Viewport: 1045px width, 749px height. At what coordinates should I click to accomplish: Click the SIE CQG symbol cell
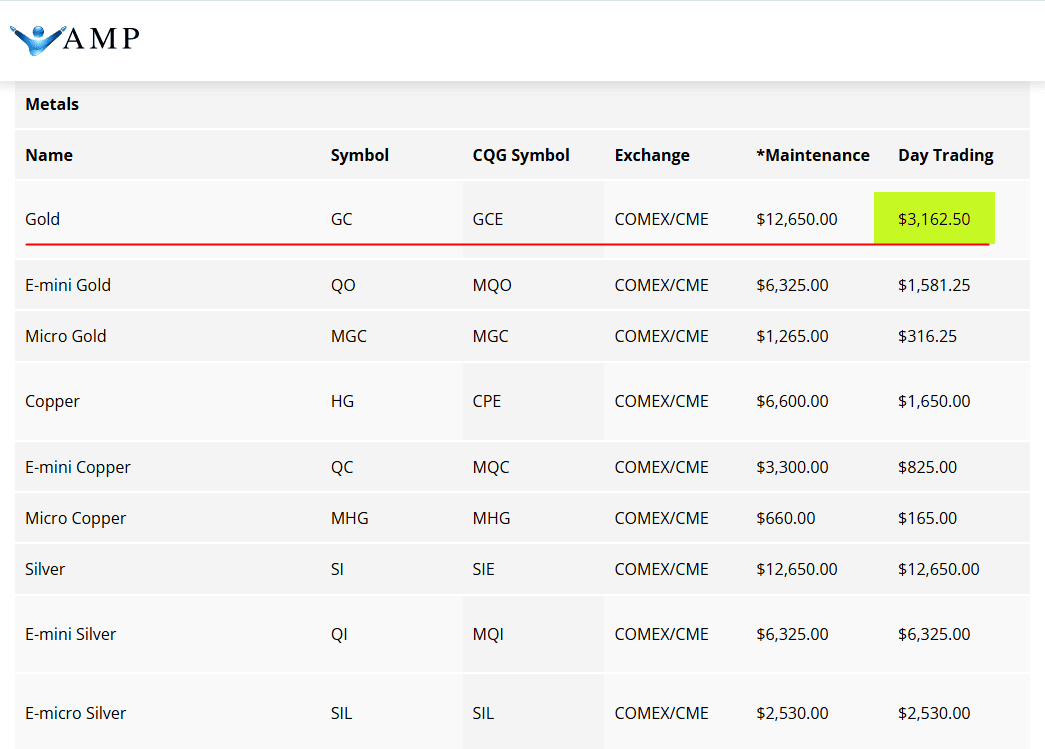484,569
